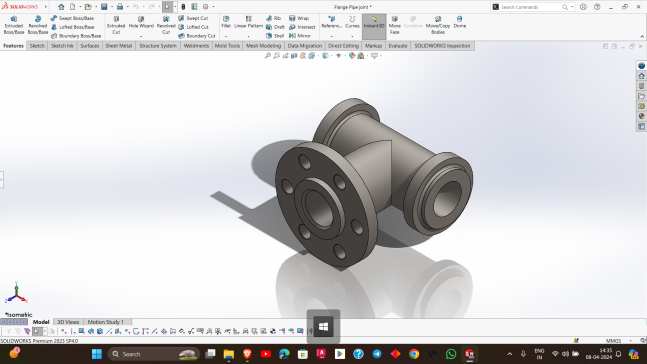
Task: Open the Sheet Metal tab
Action: (x=119, y=46)
